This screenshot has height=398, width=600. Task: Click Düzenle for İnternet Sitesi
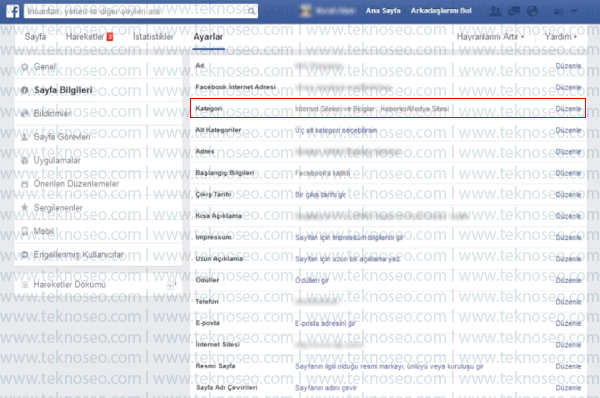pos(568,345)
